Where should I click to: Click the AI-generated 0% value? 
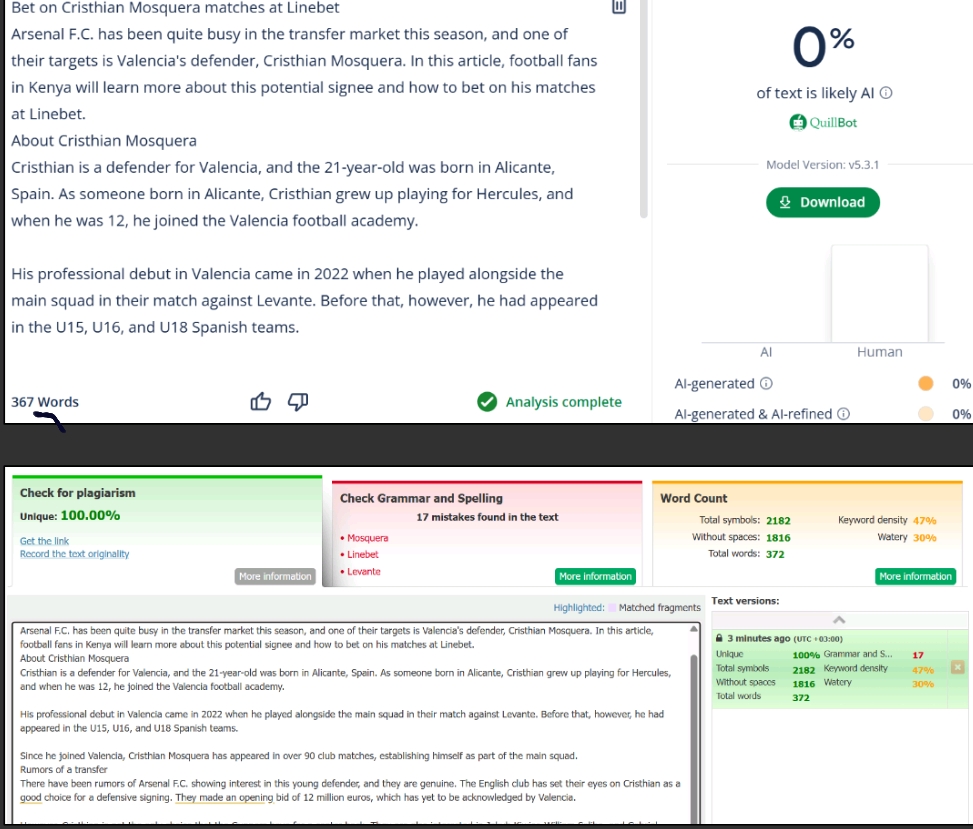(961, 383)
